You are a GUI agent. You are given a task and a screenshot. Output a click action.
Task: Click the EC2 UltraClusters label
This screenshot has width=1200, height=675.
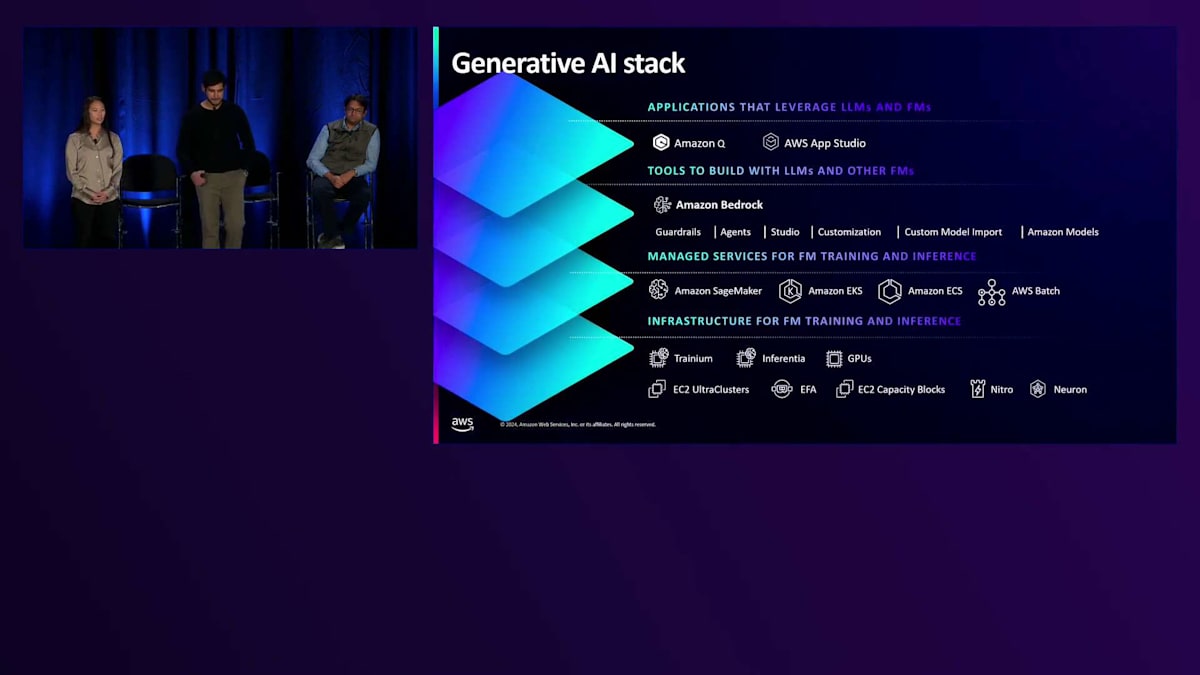712,389
